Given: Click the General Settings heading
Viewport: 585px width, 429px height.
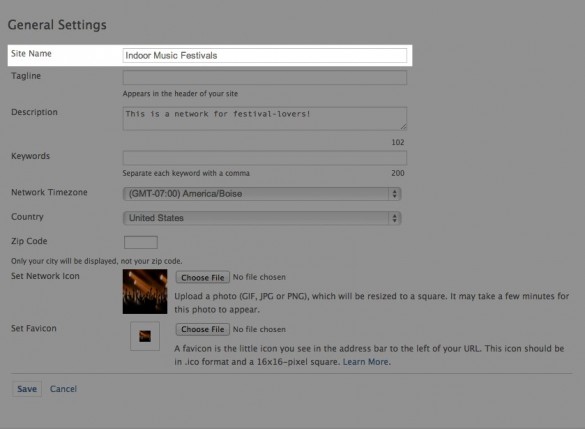Looking at the screenshot, I should pos(57,25).
